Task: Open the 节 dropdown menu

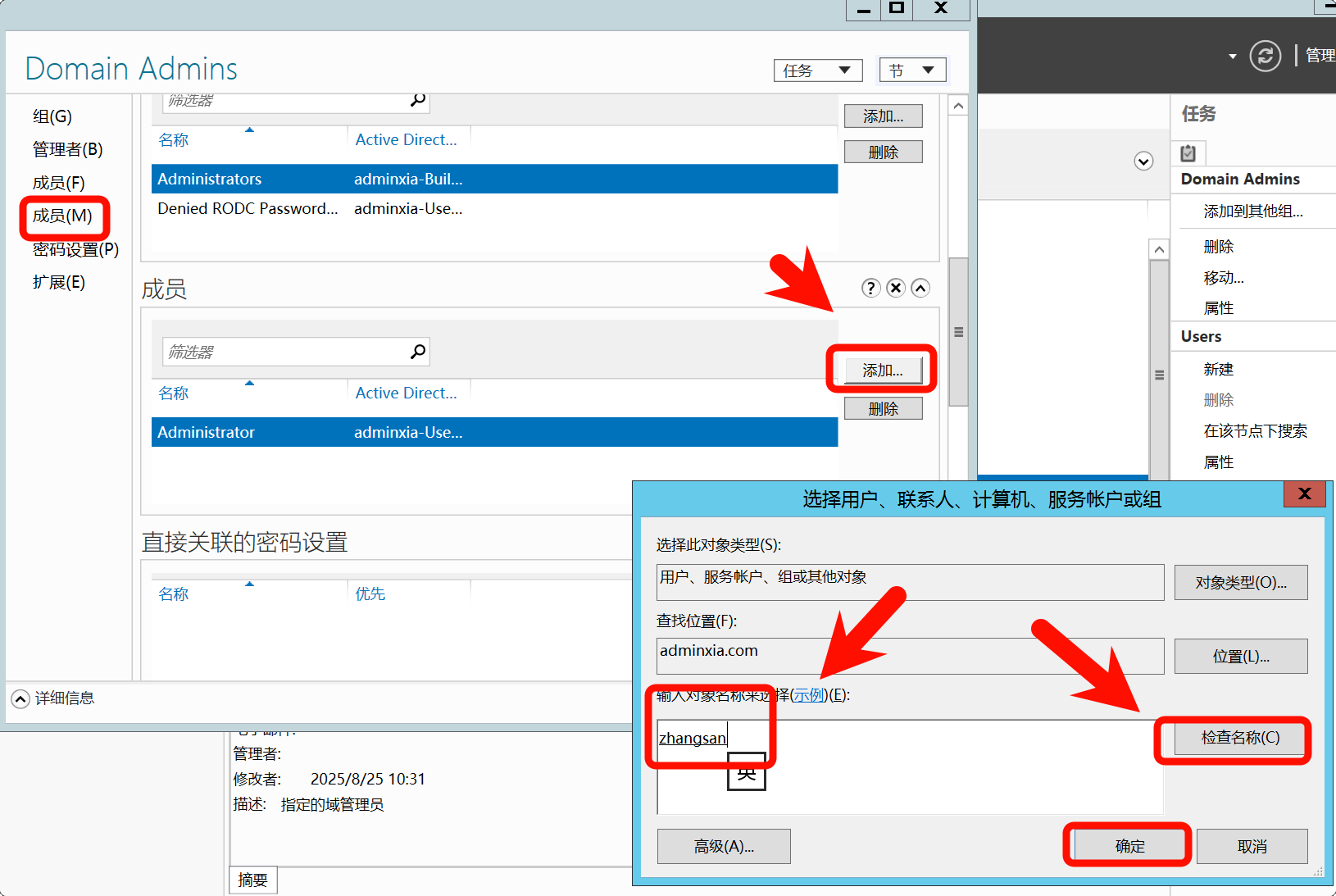Action: [911, 70]
